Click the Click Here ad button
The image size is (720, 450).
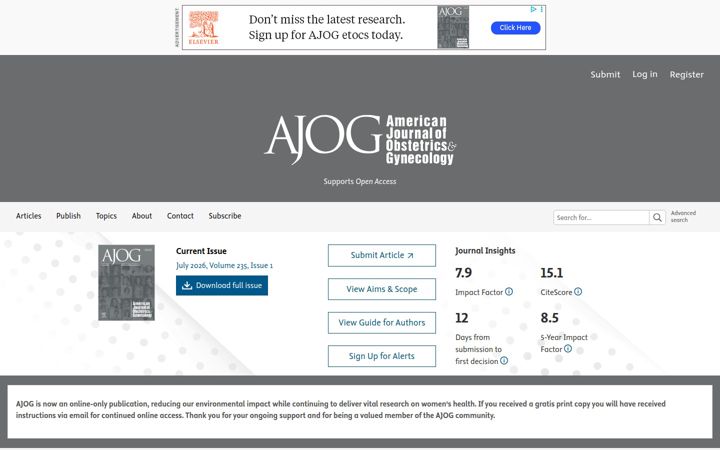point(515,28)
